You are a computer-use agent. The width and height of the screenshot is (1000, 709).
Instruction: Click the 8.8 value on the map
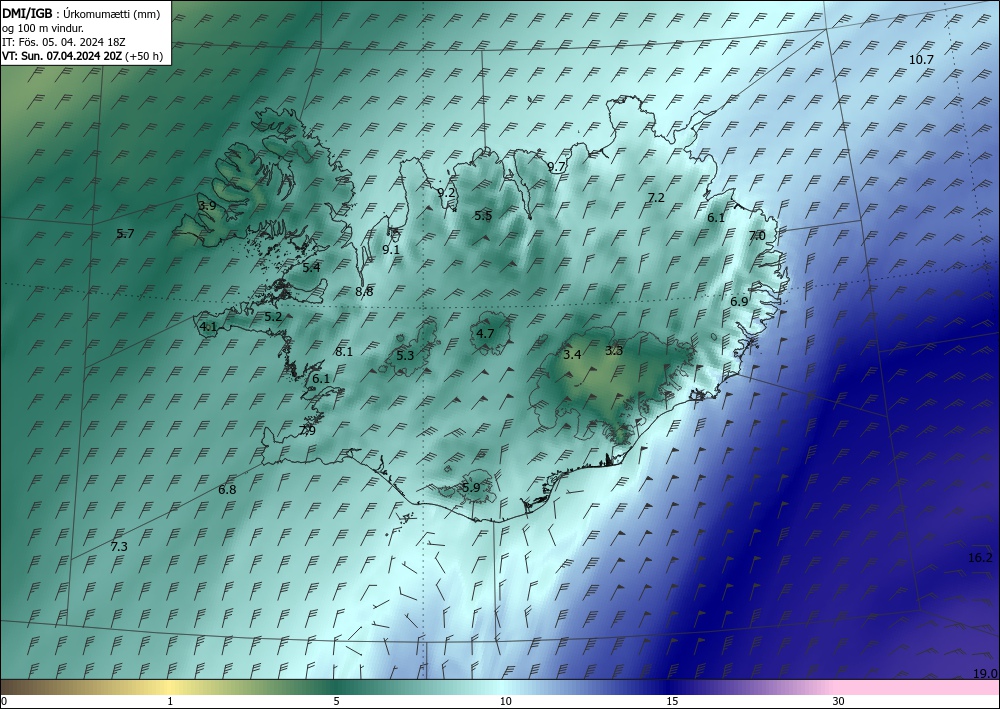pyautogui.click(x=364, y=291)
